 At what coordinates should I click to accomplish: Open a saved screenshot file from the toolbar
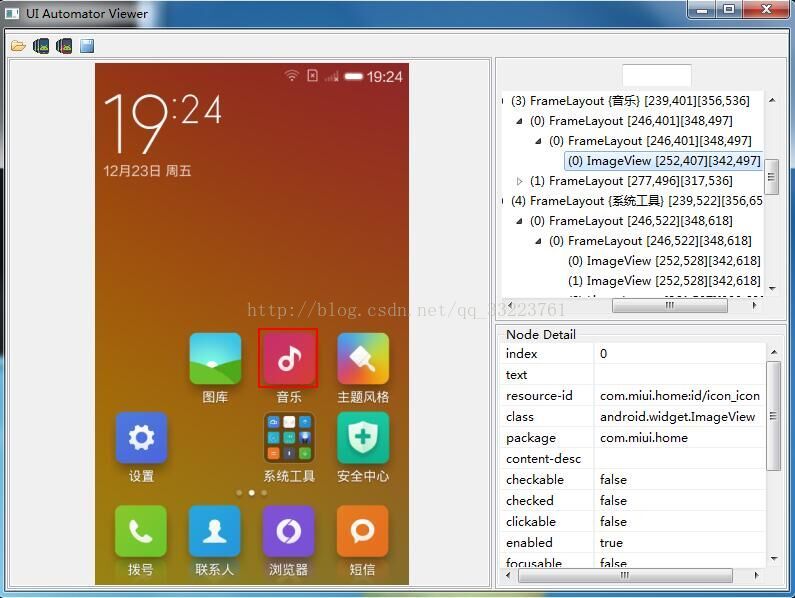(18, 46)
